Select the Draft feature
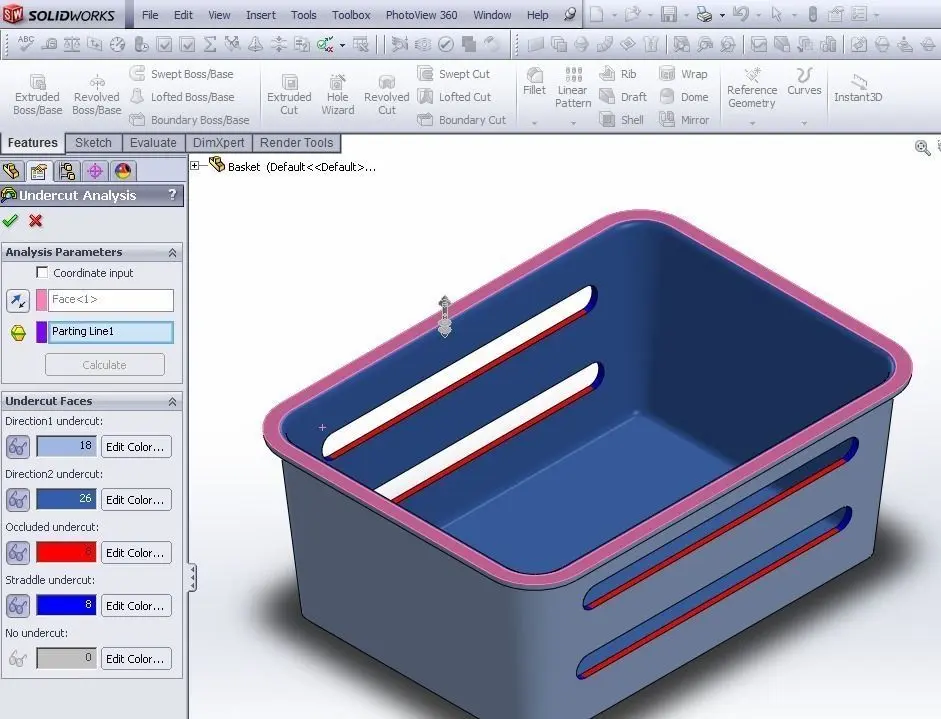Screen dimensions: 941x719 pos(623,97)
